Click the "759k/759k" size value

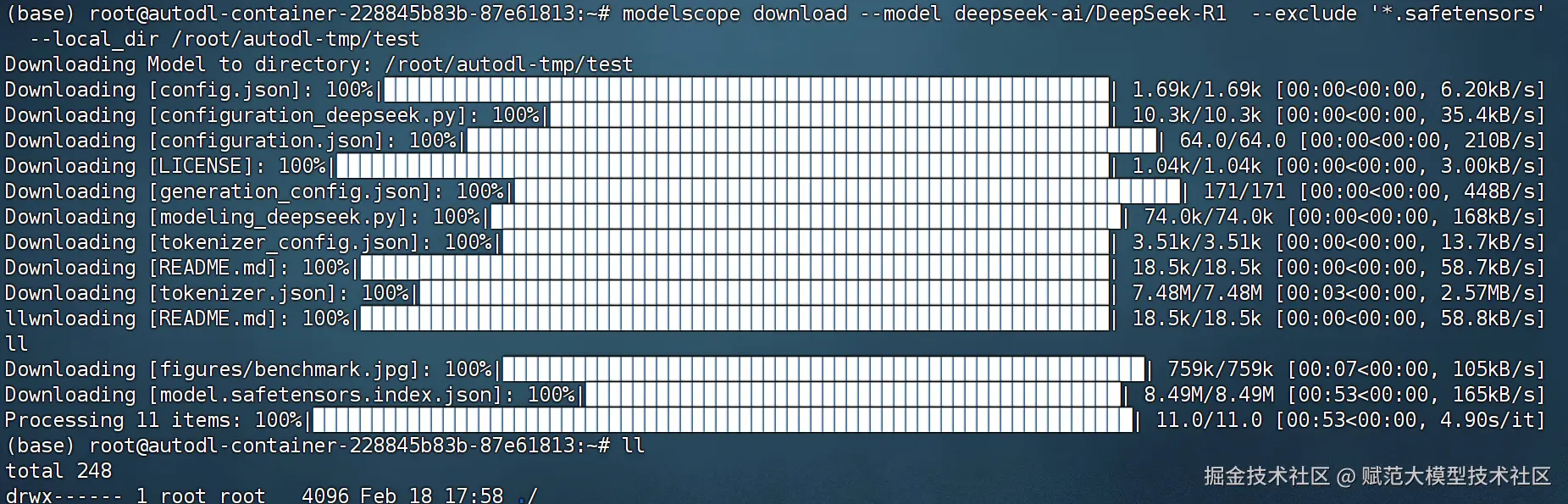coord(1220,369)
